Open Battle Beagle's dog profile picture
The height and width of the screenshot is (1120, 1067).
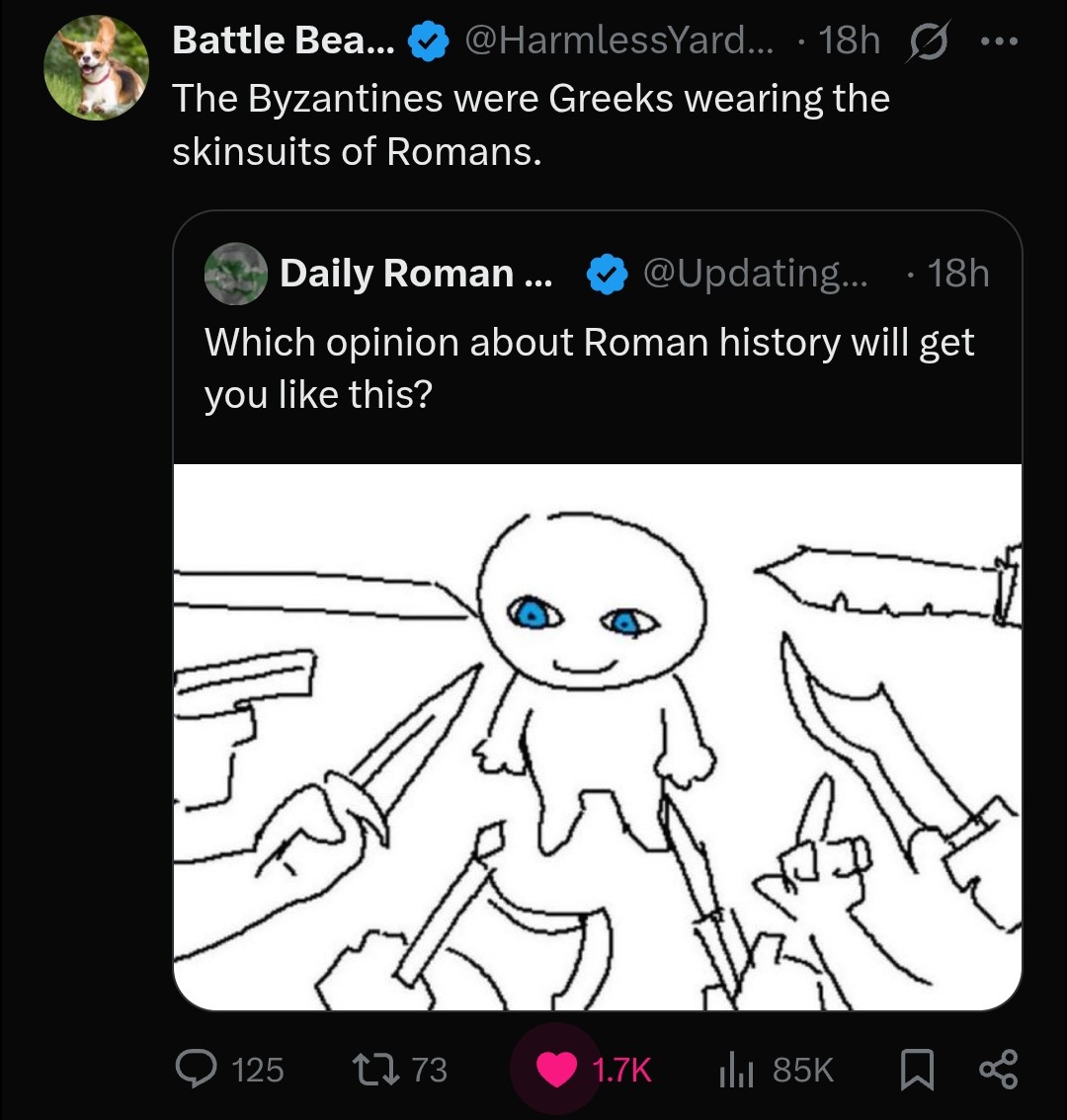(97, 68)
